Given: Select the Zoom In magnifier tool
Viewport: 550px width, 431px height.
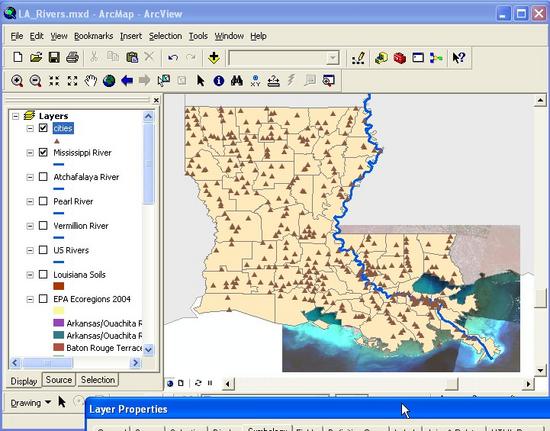Looking at the screenshot, I should click(x=17, y=81).
